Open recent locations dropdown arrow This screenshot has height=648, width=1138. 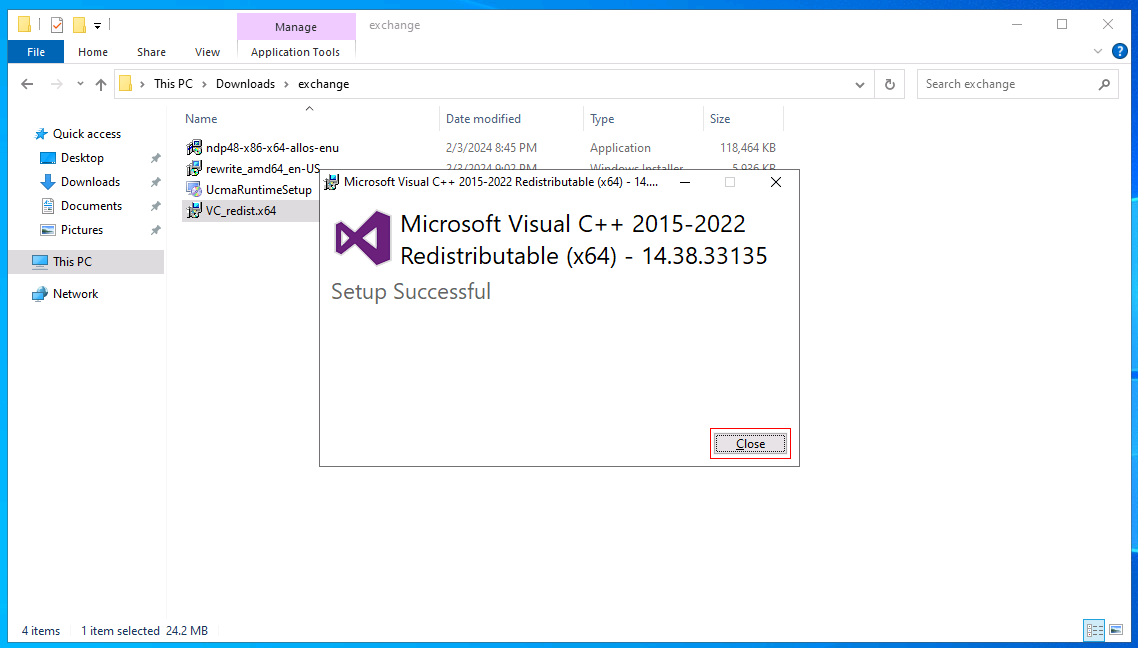81,84
